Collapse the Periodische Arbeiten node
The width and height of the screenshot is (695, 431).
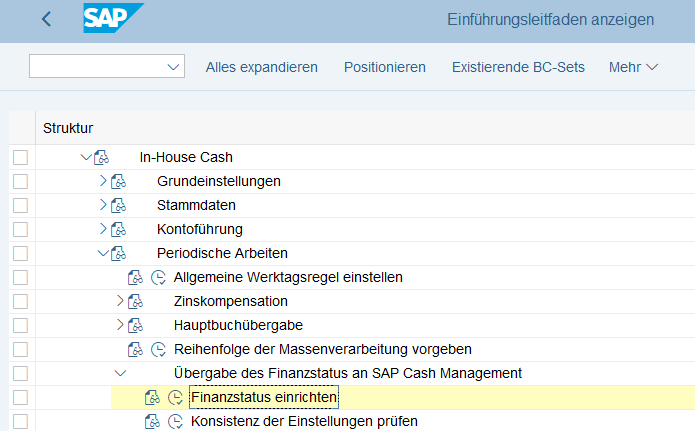pyautogui.click(x=102, y=253)
